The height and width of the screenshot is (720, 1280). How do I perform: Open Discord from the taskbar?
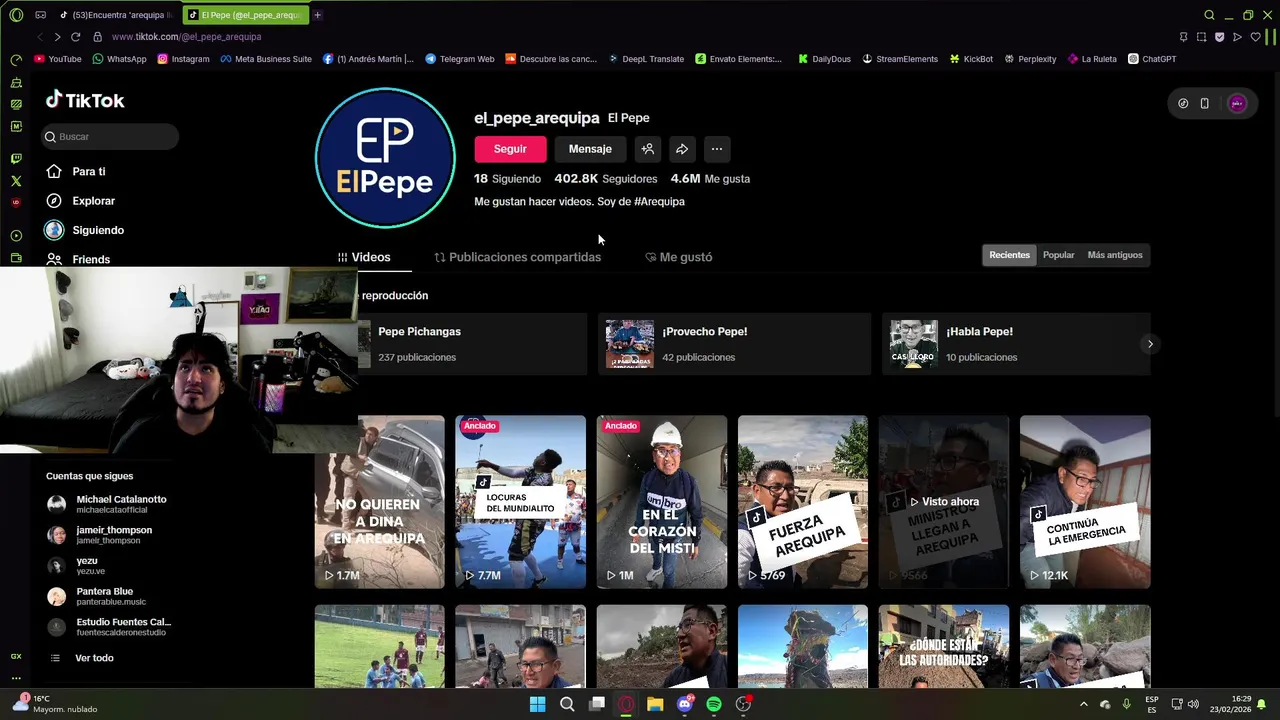point(685,704)
